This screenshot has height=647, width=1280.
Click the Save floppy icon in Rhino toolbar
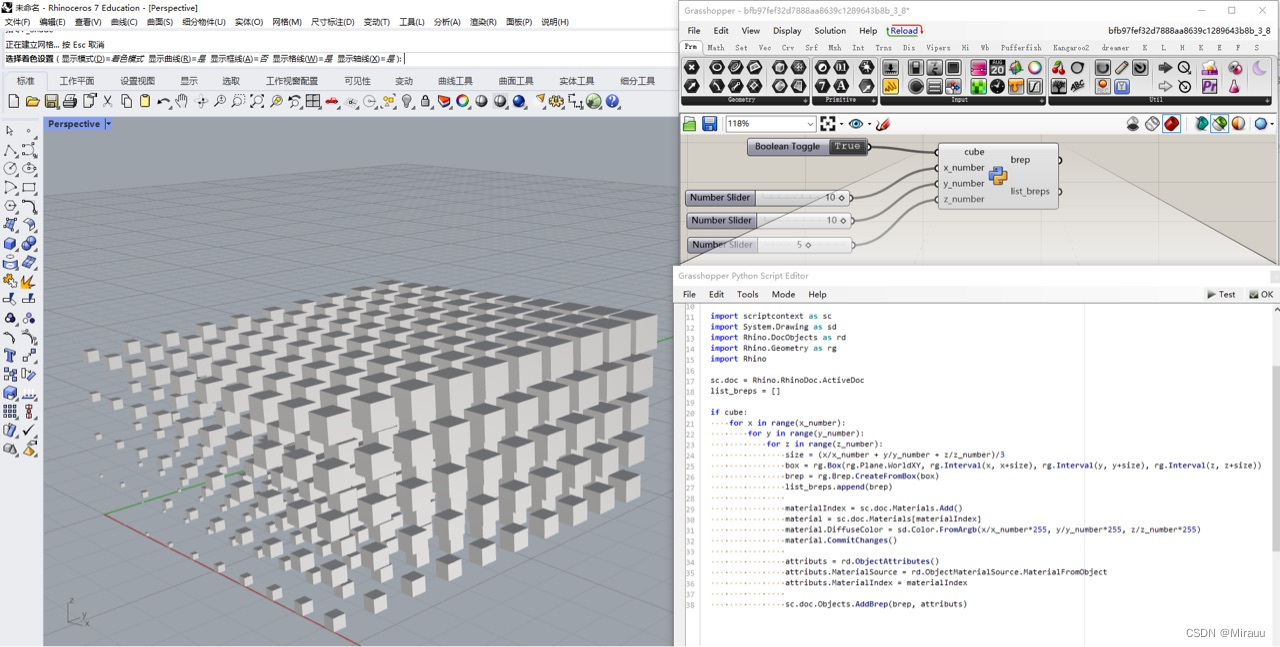click(x=51, y=101)
